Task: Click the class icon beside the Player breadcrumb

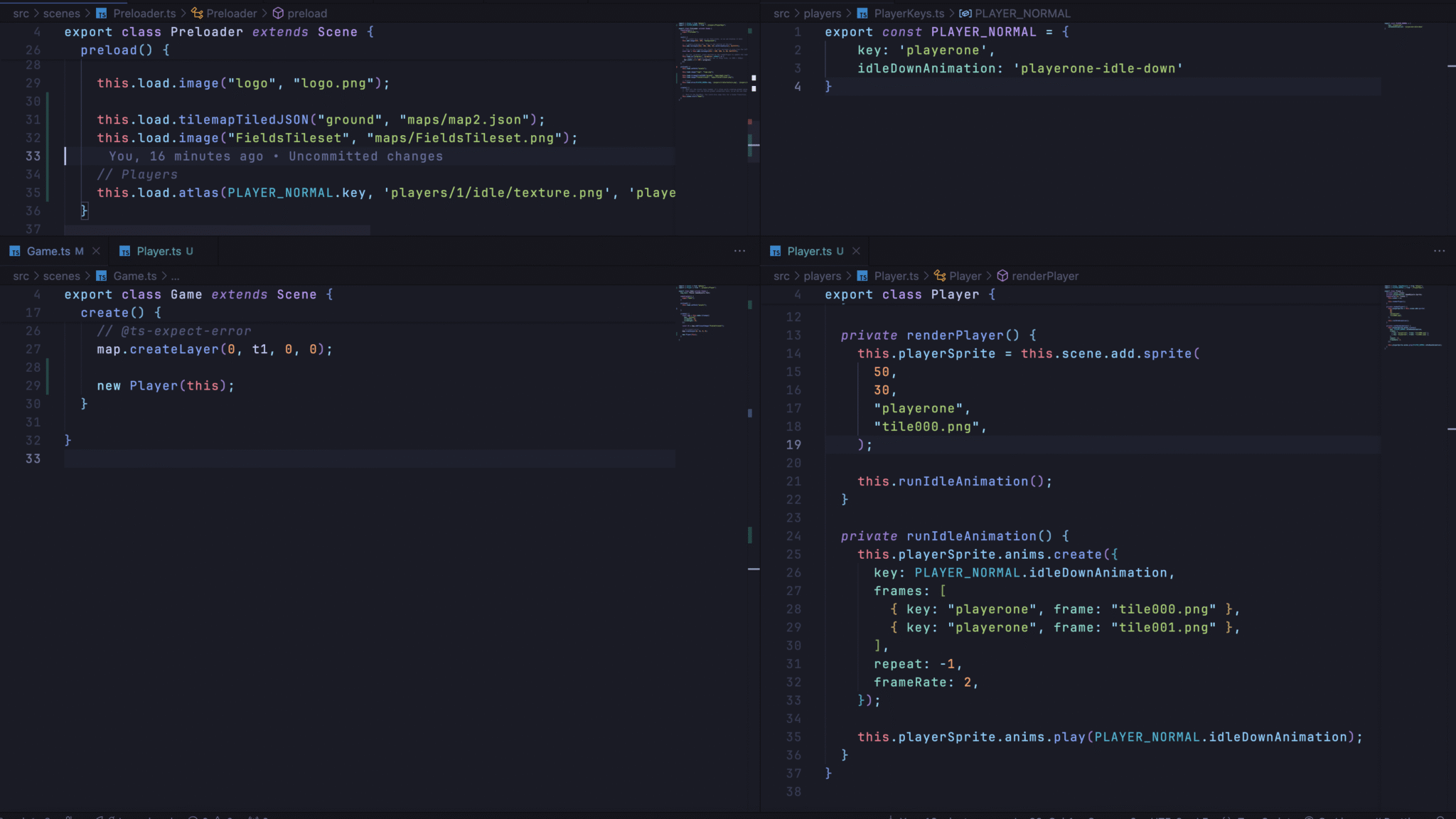Action: [940, 276]
